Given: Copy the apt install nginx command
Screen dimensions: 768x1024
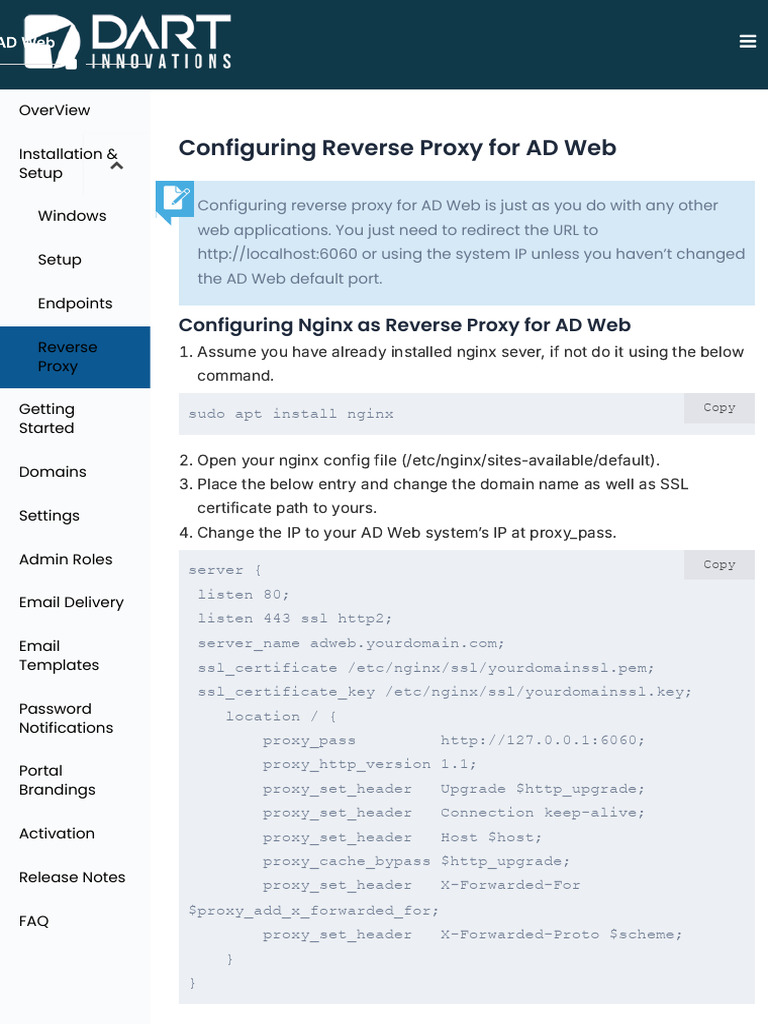Looking at the screenshot, I should tap(719, 408).
